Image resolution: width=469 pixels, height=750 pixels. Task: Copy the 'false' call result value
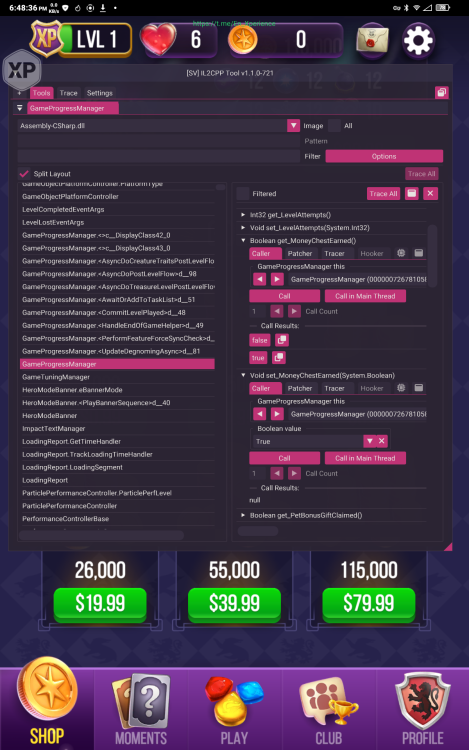coord(282,340)
